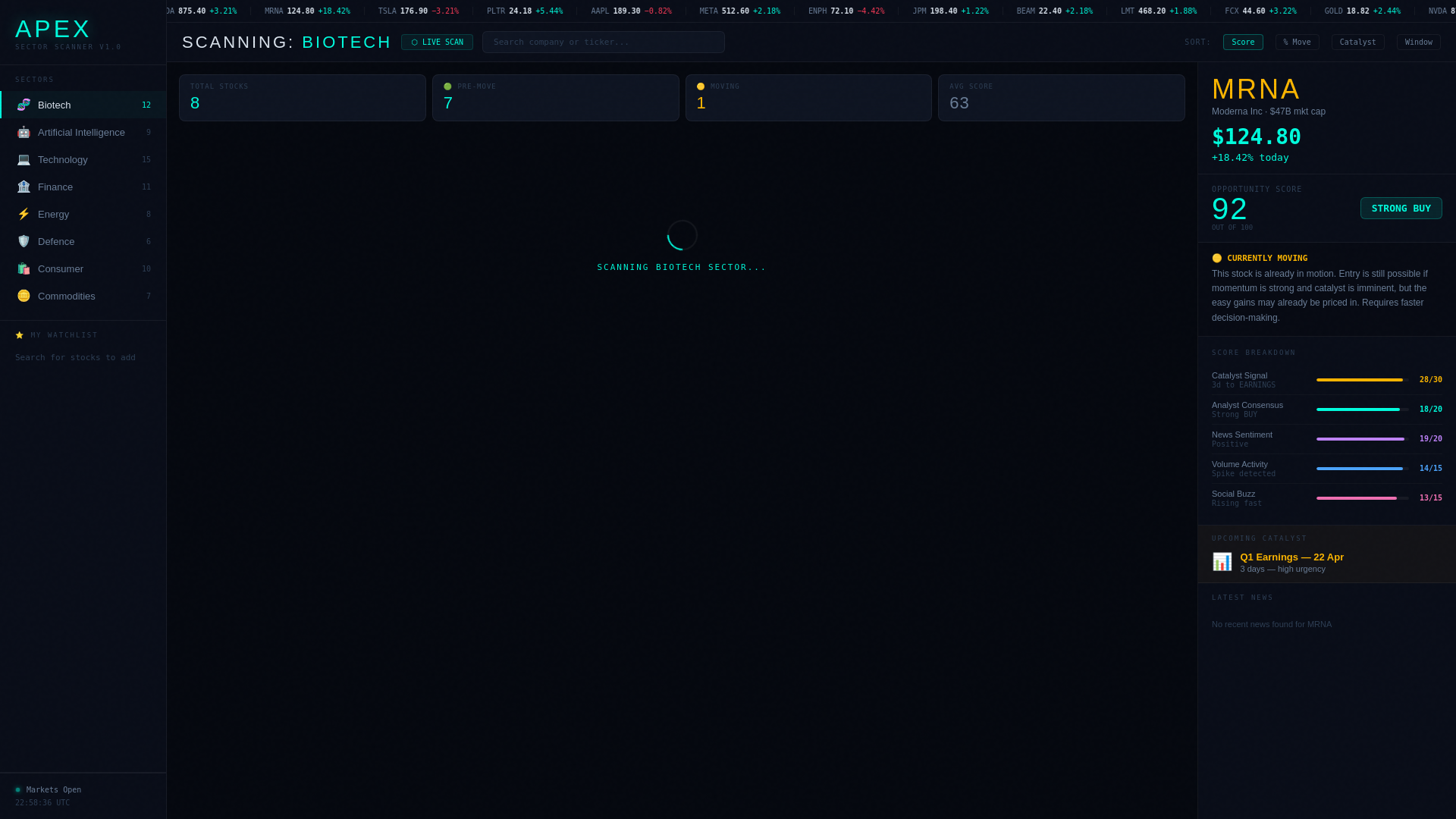Click the ENPH ticker in the tape
The width and height of the screenshot is (1456, 819).
pyautogui.click(x=846, y=11)
